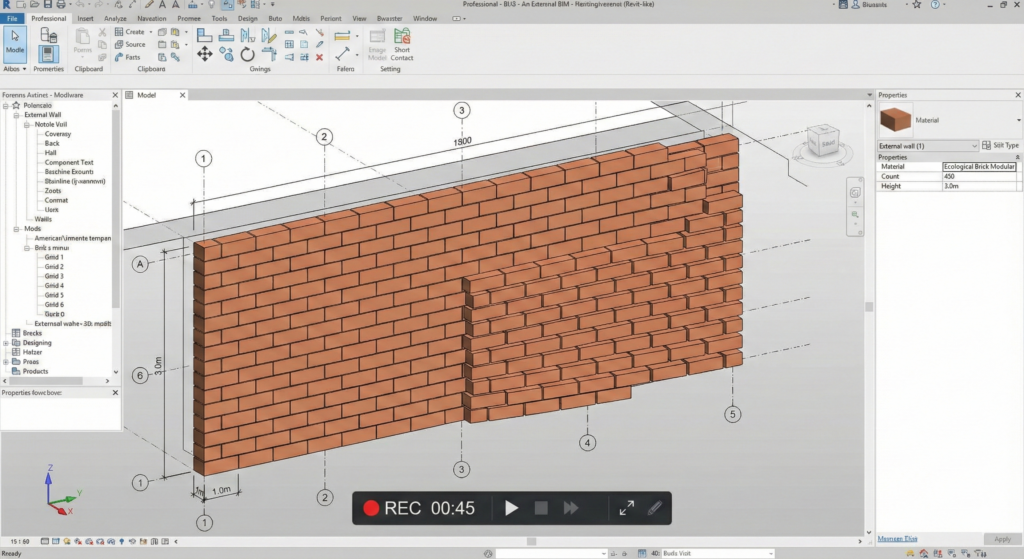Click the Material value field Ecological Brick Modular

coord(979,166)
